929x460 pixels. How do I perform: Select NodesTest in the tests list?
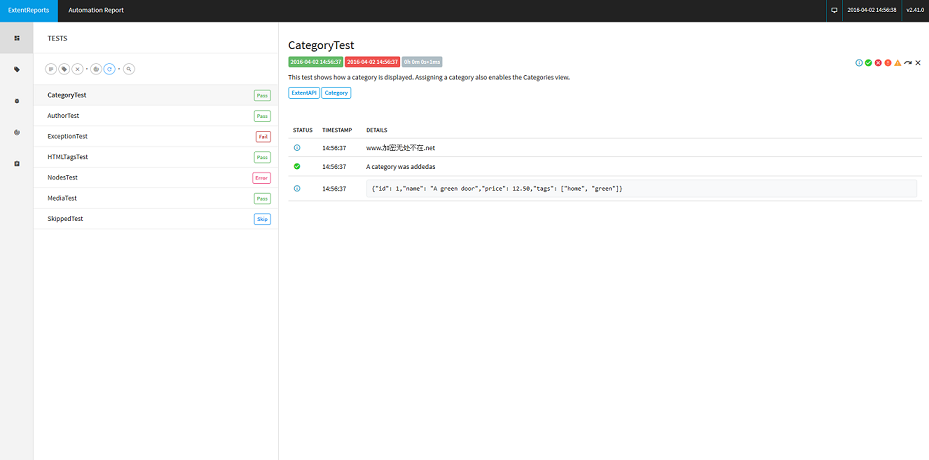click(x=63, y=177)
